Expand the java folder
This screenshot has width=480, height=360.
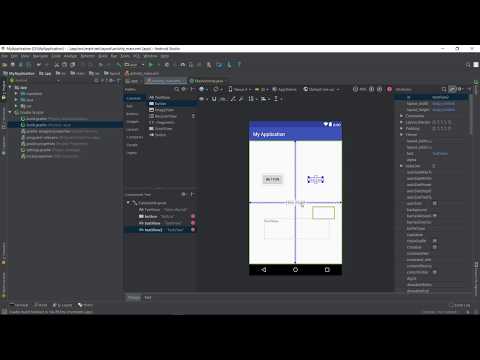(16, 100)
